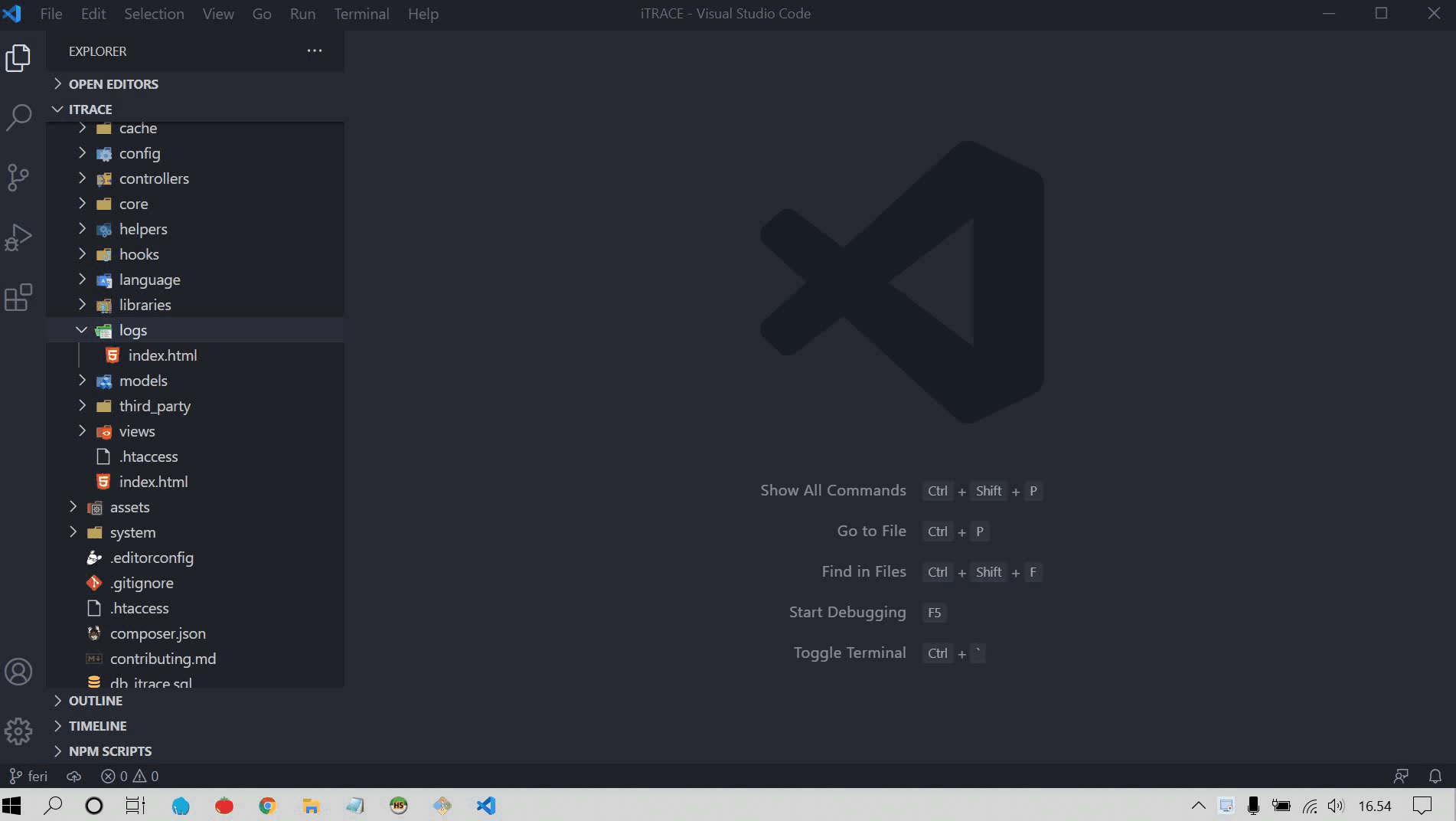Viewport: 1456px width, 821px height.
Task: Open the .editorconfig file
Action: pyautogui.click(x=195, y=558)
